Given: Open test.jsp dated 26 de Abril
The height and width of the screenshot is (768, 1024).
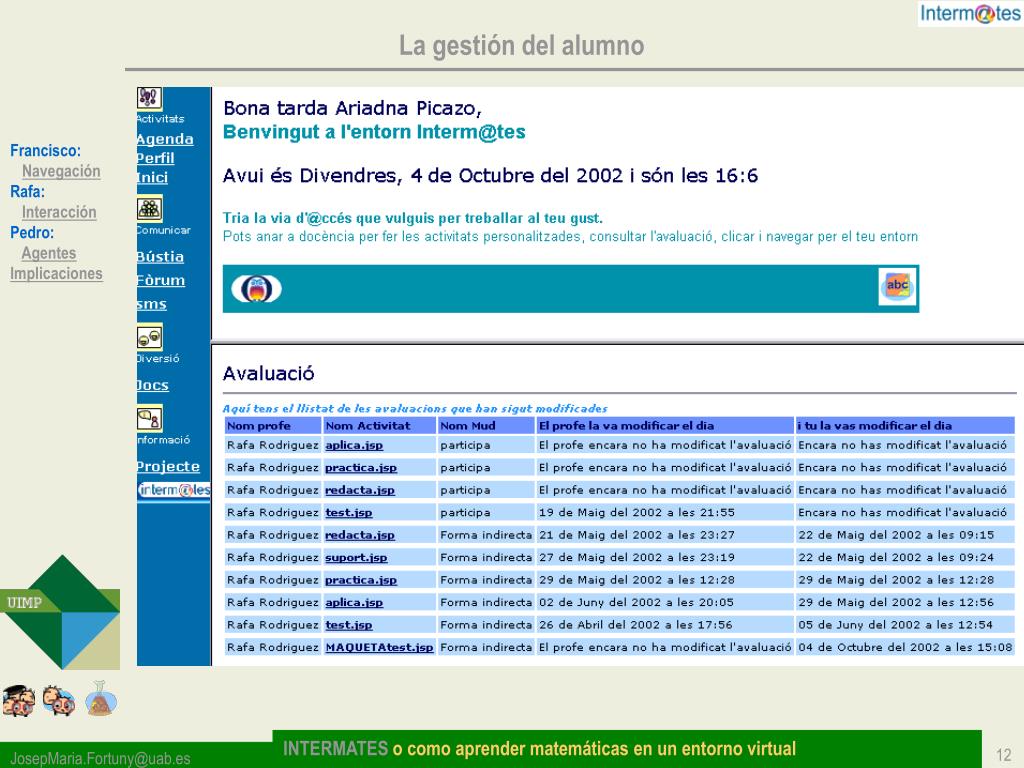Looking at the screenshot, I should click(x=349, y=625).
